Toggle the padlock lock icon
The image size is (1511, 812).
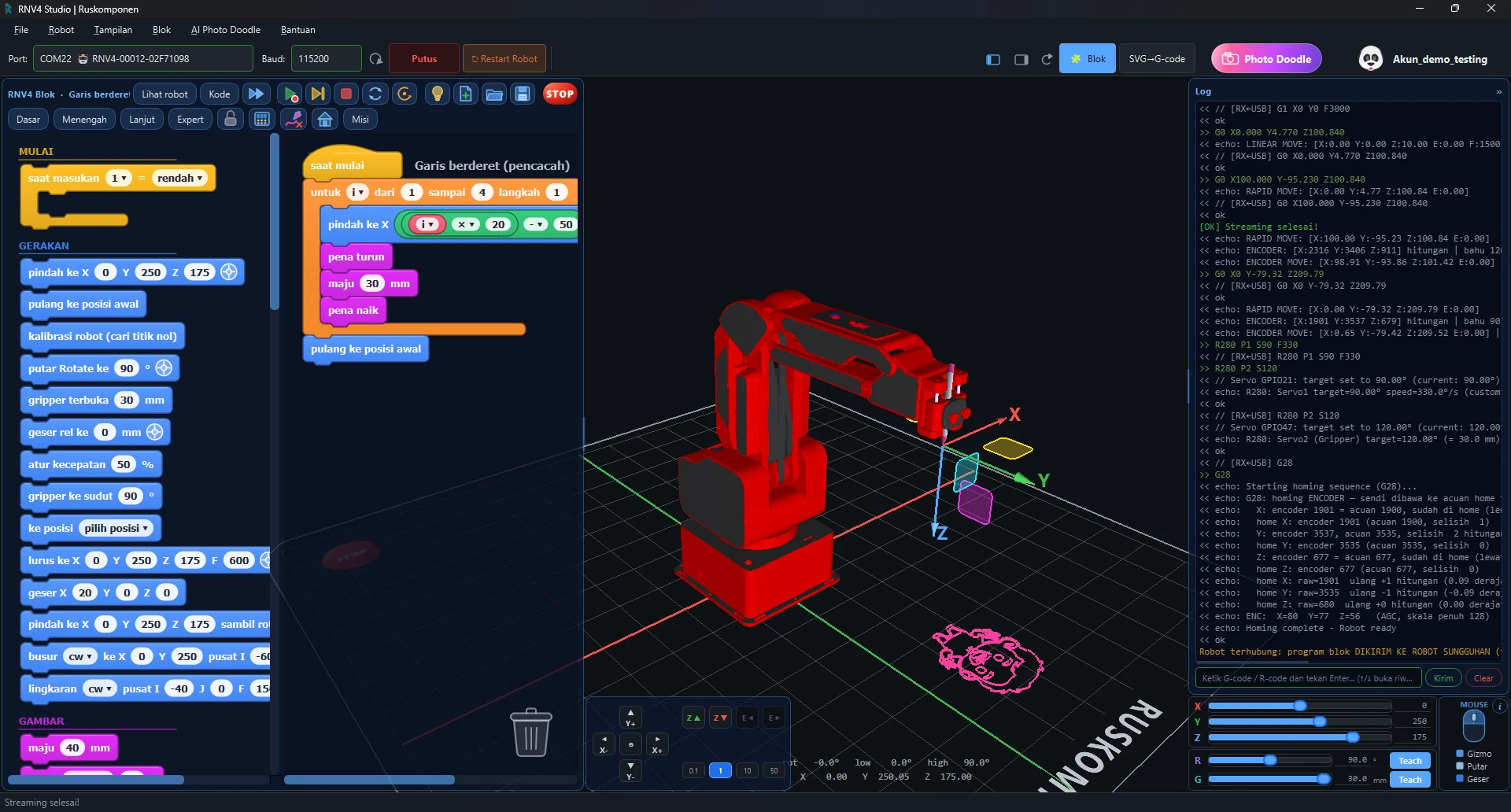click(231, 120)
